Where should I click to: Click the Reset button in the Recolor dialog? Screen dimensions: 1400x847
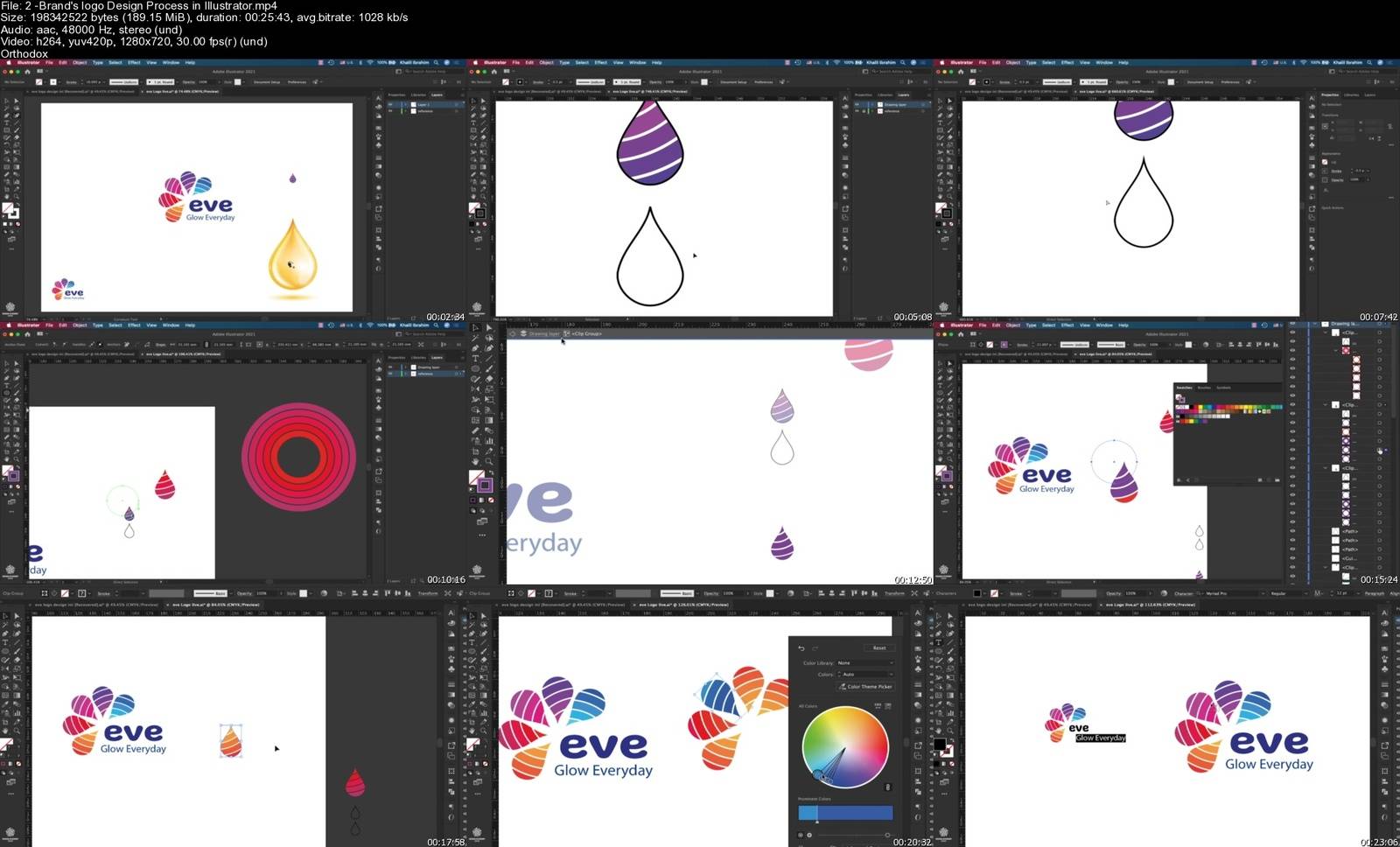(880, 648)
